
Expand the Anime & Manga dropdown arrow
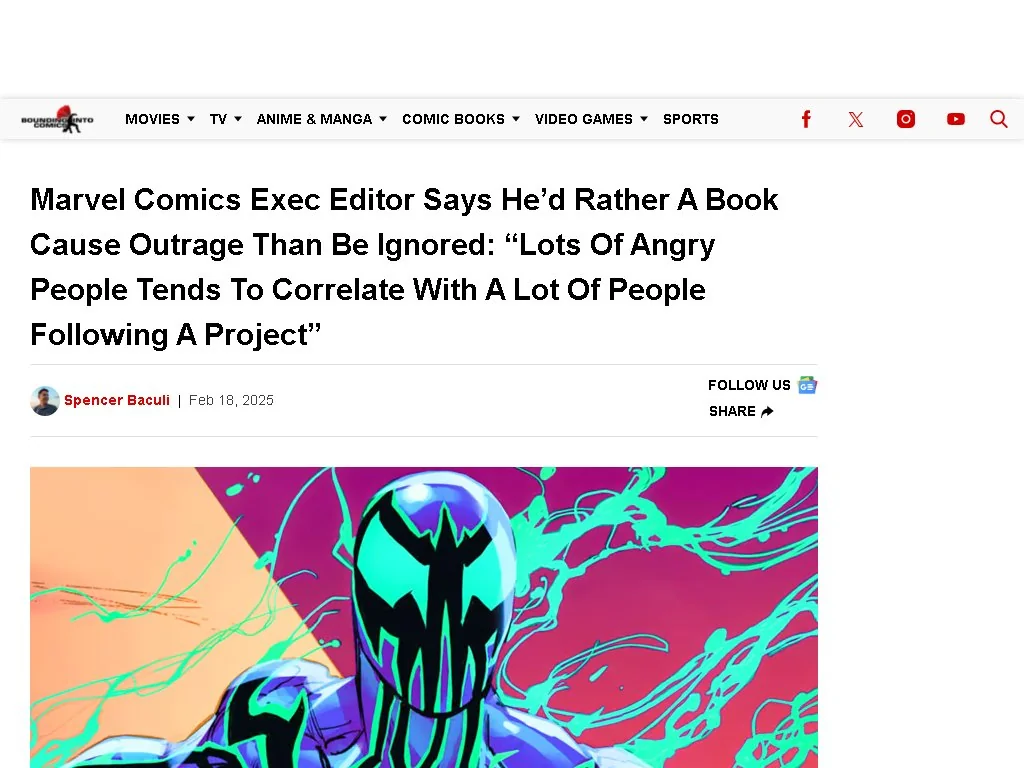coord(383,119)
